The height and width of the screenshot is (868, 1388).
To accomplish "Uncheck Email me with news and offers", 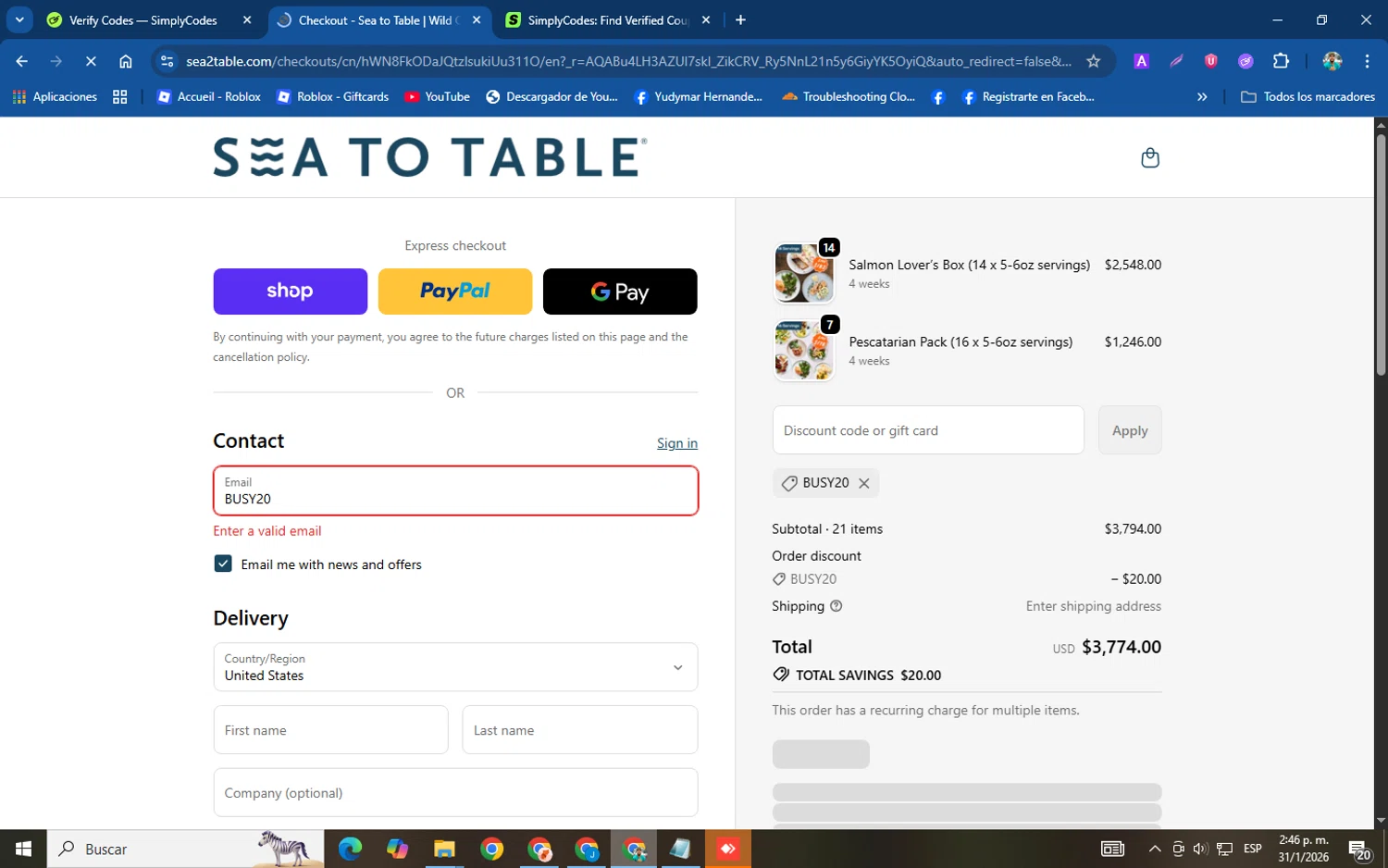I will click(223, 564).
